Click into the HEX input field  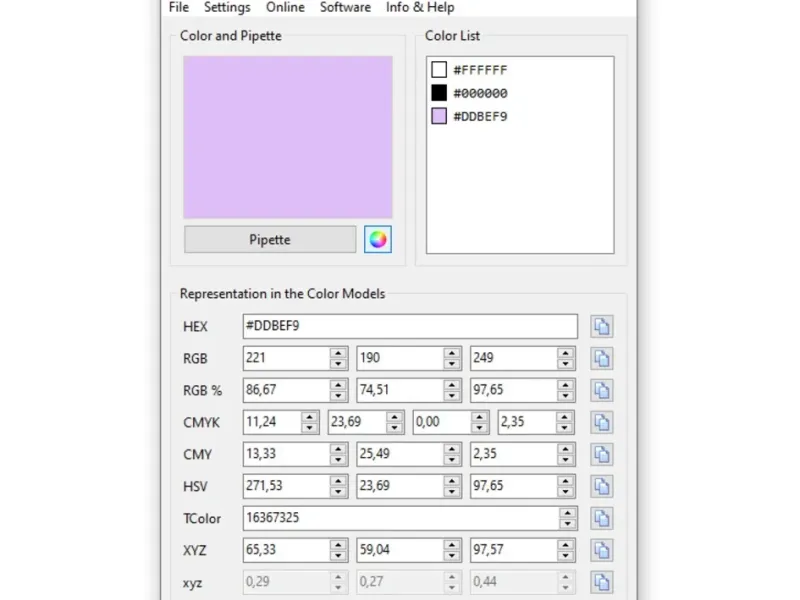click(410, 326)
